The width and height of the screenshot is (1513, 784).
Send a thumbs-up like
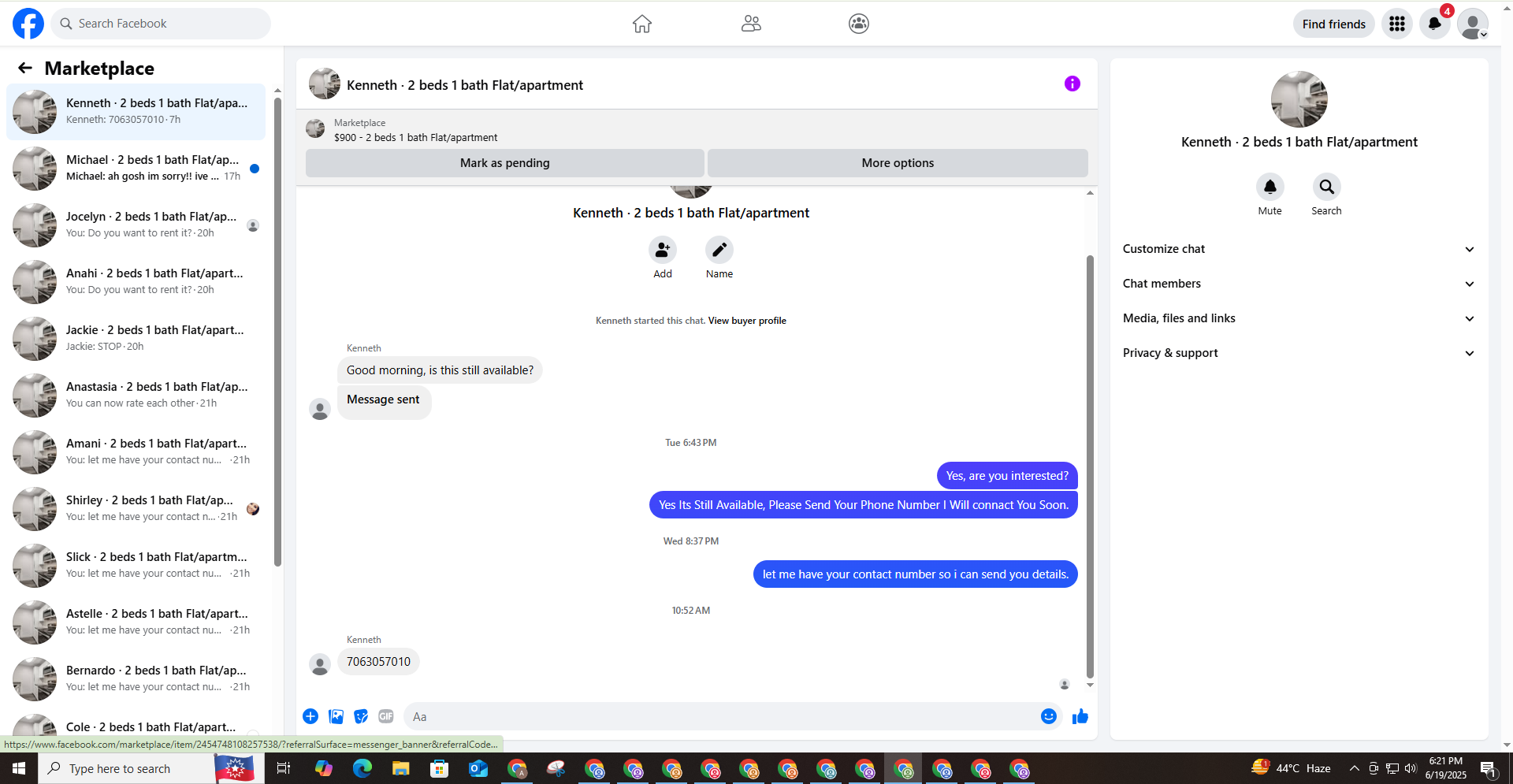click(x=1080, y=716)
